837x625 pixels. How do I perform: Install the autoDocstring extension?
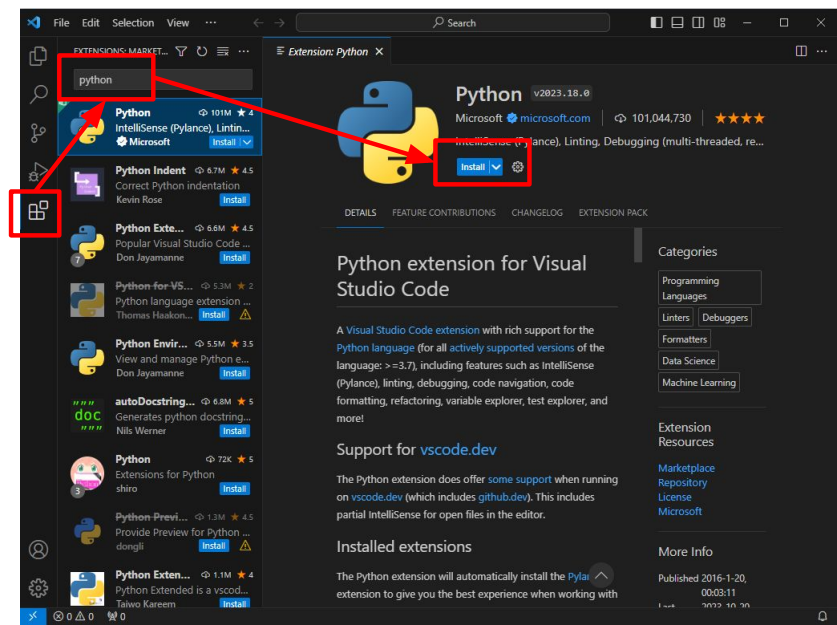tap(234, 431)
